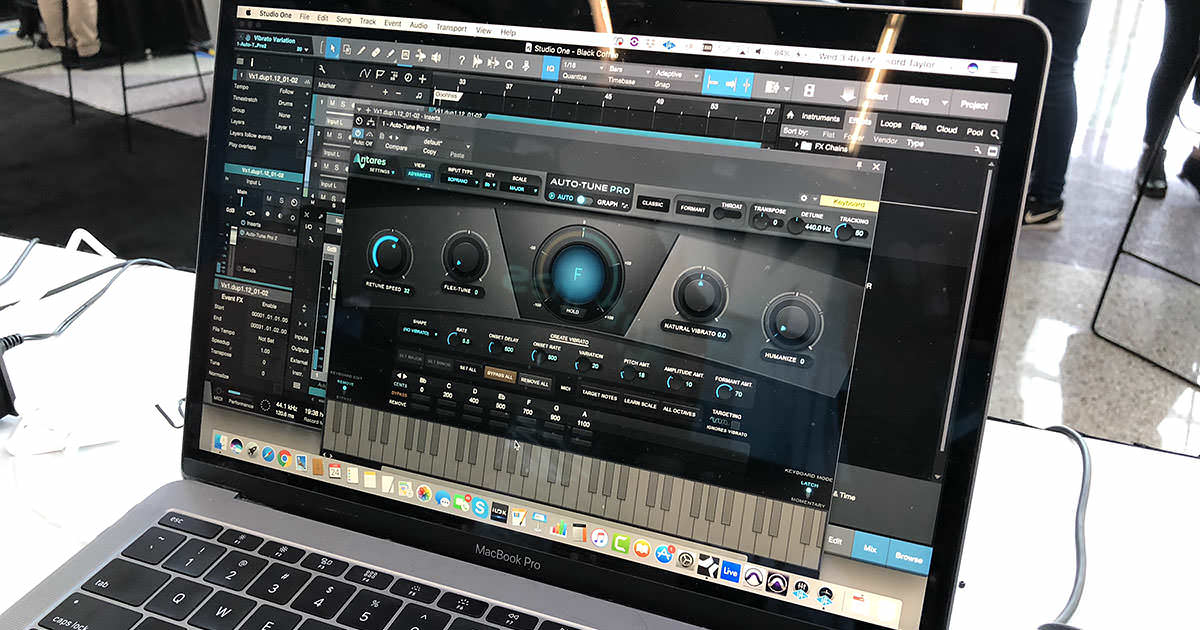This screenshot has height=630, width=1200.
Task: Open the Scale Major dropdown
Action: (x=520, y=187)
